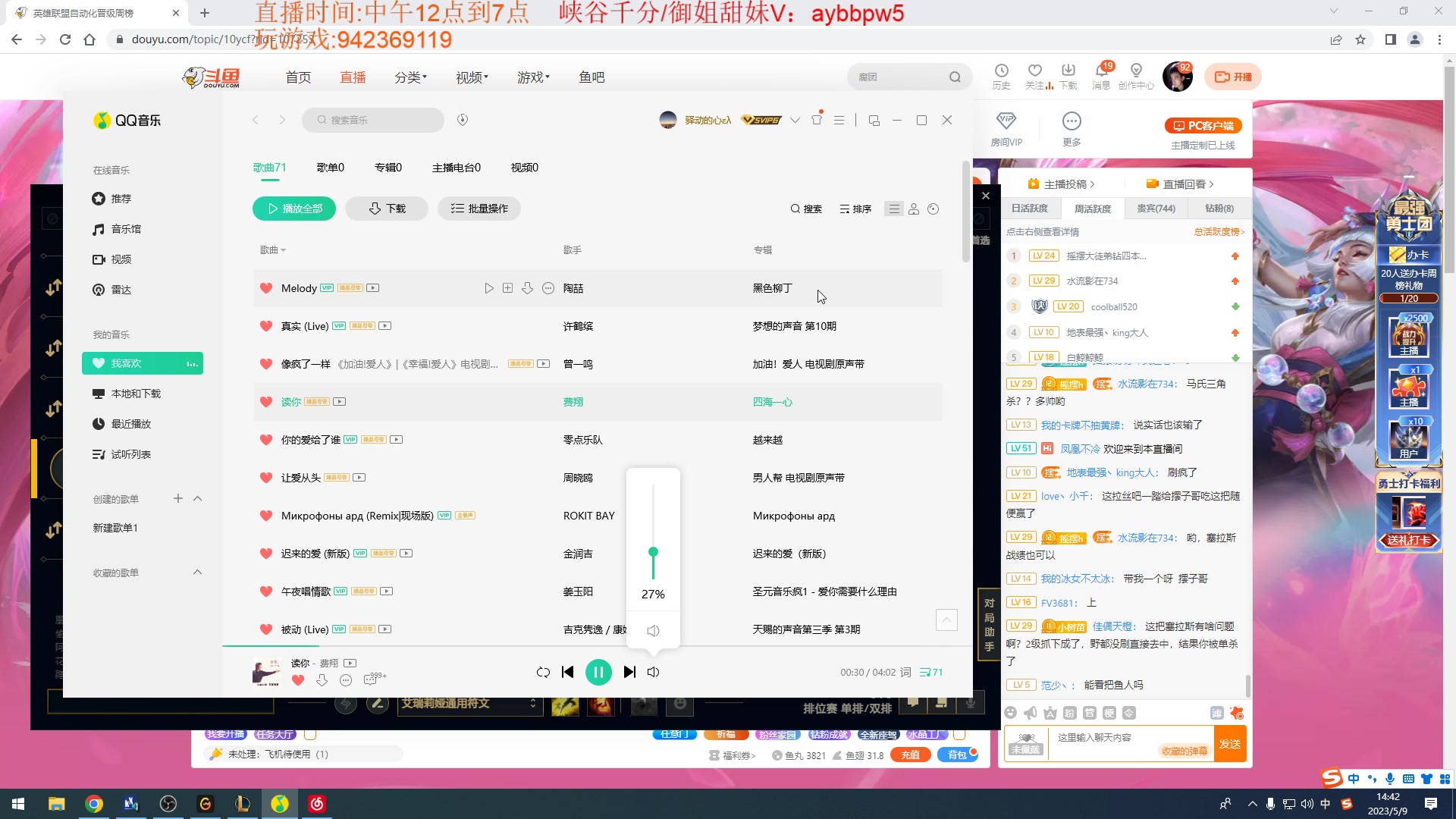Open the account dropdown arrow beside SVIP
Viewport: 1456px width, 819px height.
point(795,120)
